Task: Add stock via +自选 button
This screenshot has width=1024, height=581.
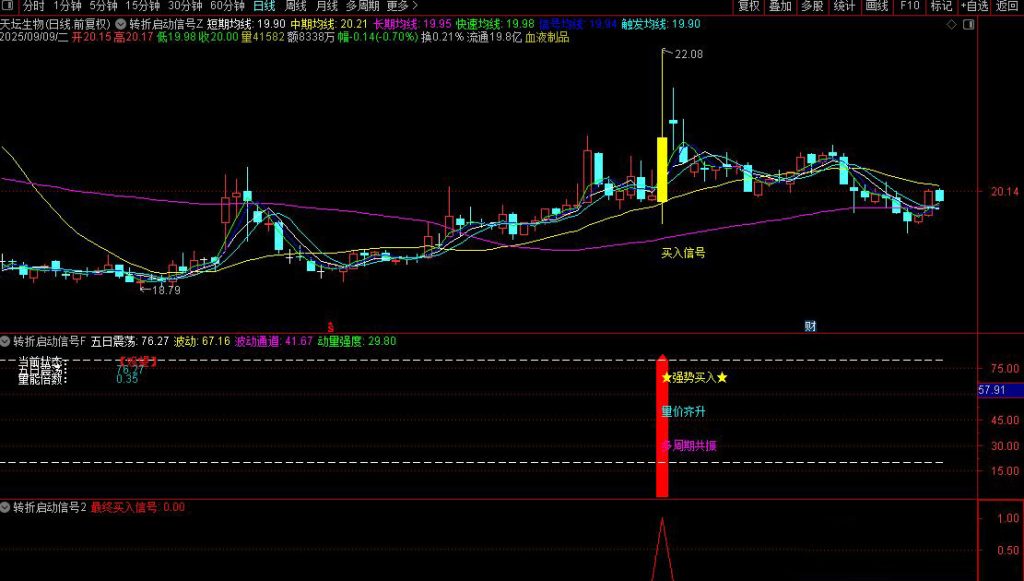Action: pos(974,6)
